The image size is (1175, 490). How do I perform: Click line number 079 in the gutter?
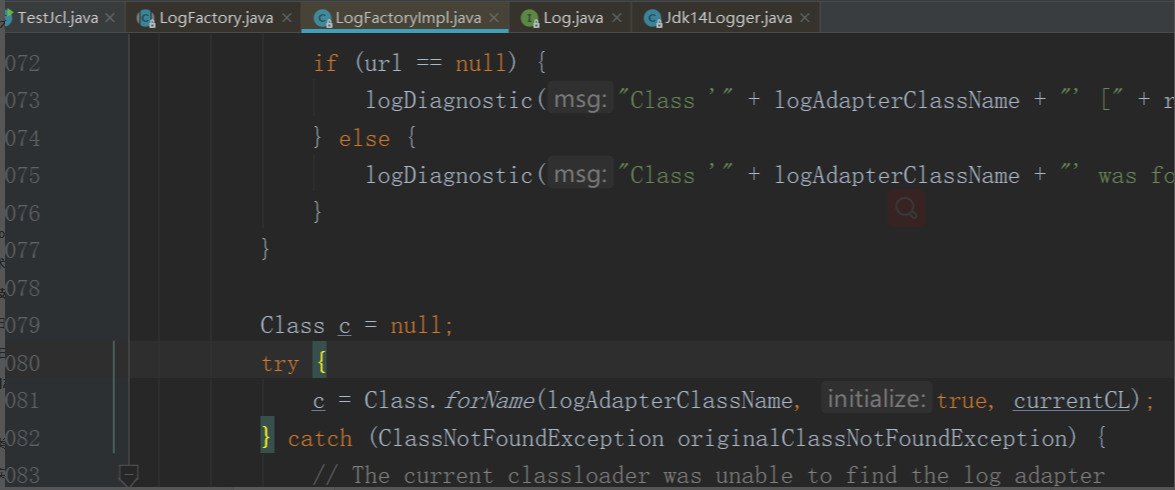(x=22, y=325)
